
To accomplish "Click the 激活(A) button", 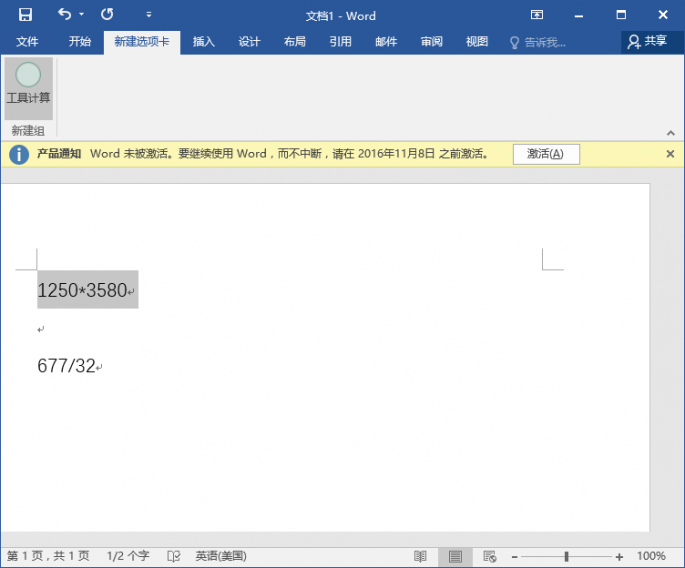I will click(546, 154).
